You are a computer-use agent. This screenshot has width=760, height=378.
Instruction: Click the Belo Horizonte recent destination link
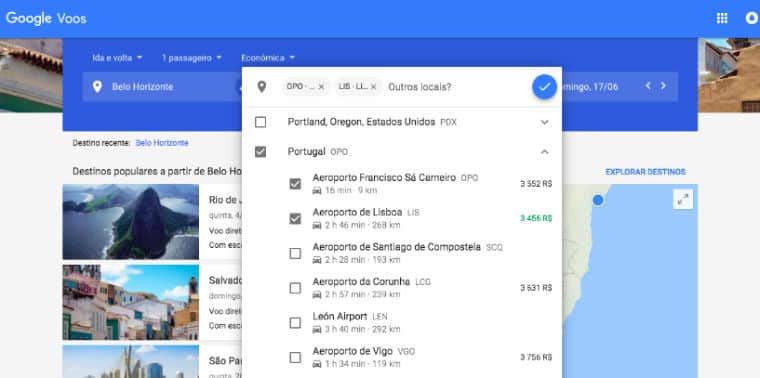click(162, 143)
